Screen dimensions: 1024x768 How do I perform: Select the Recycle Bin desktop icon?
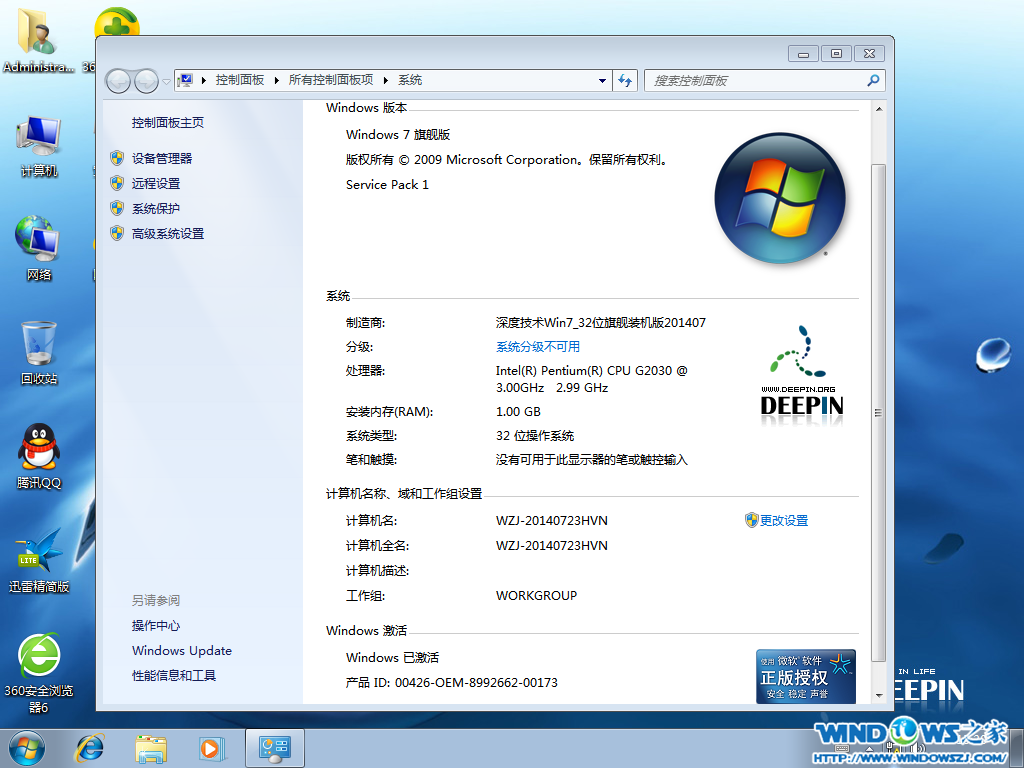[39, 352]
